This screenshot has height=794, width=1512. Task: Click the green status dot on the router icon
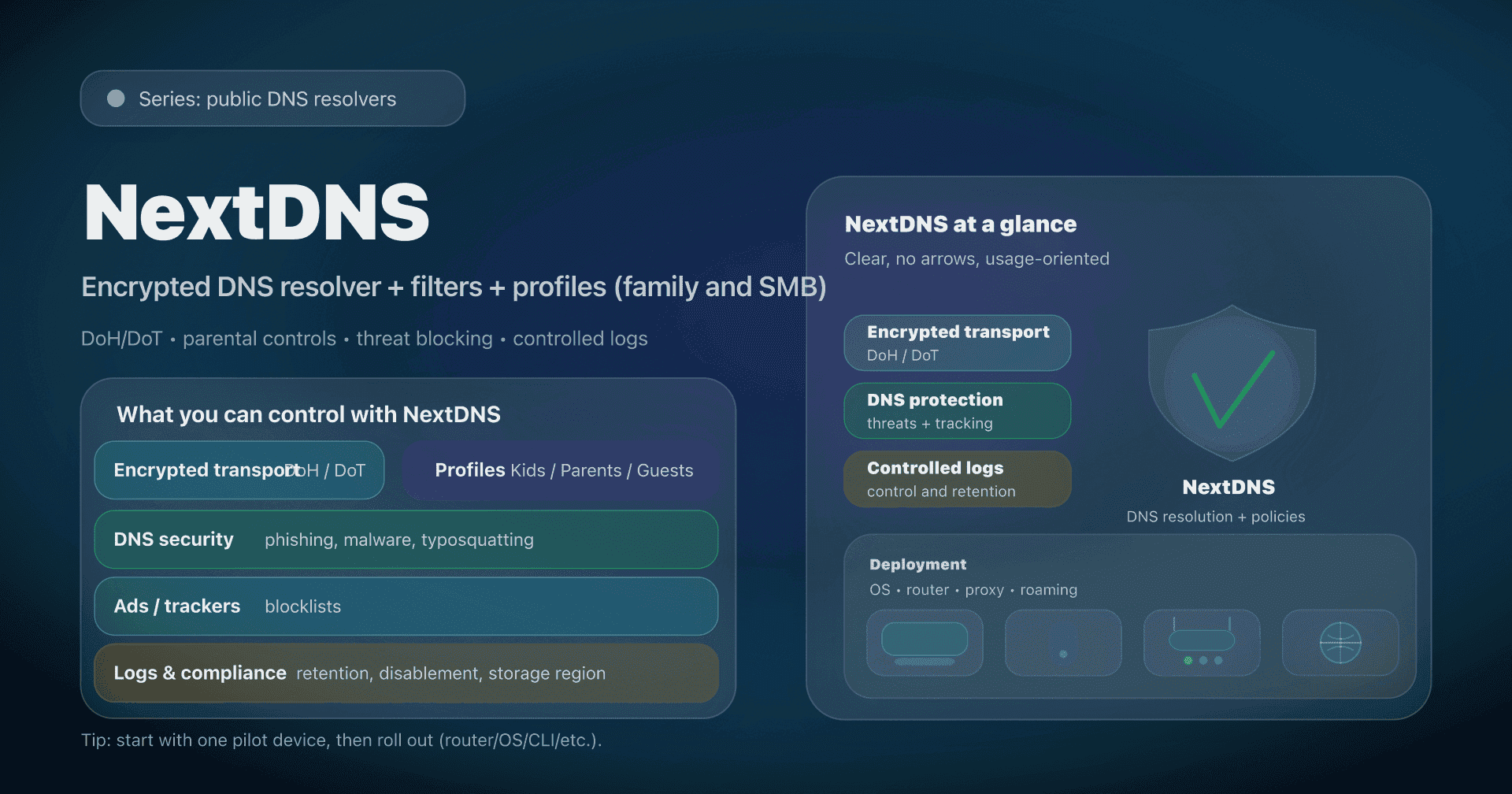(x=1189, y=662)
